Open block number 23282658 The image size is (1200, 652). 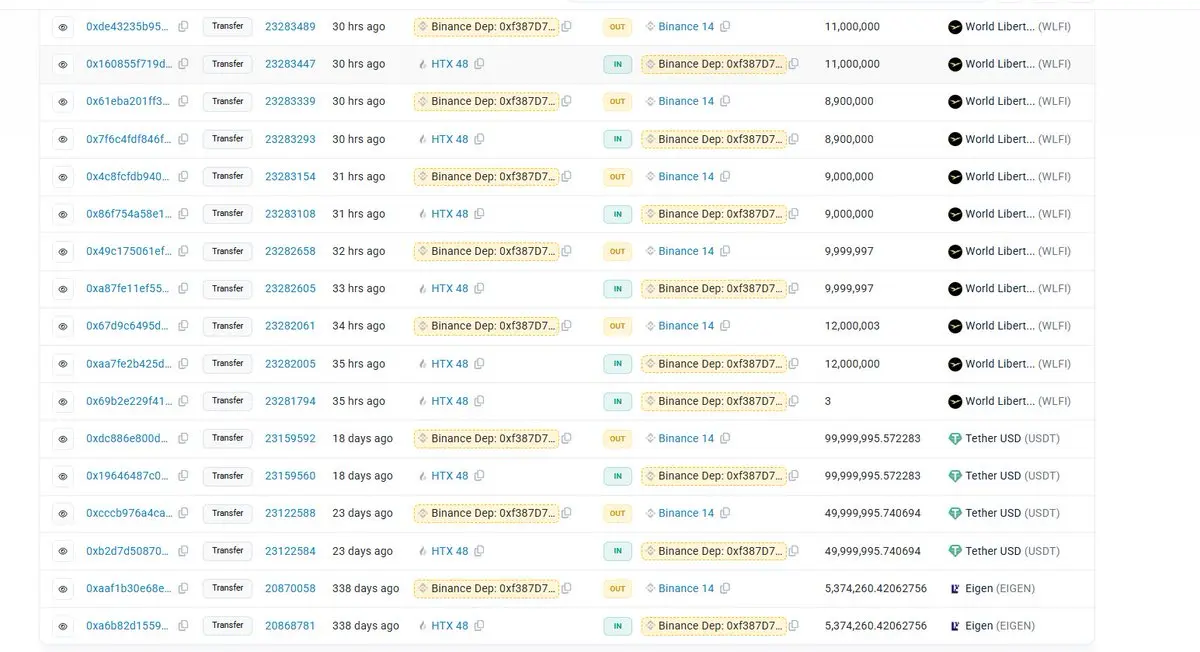(x=290, y=251)
